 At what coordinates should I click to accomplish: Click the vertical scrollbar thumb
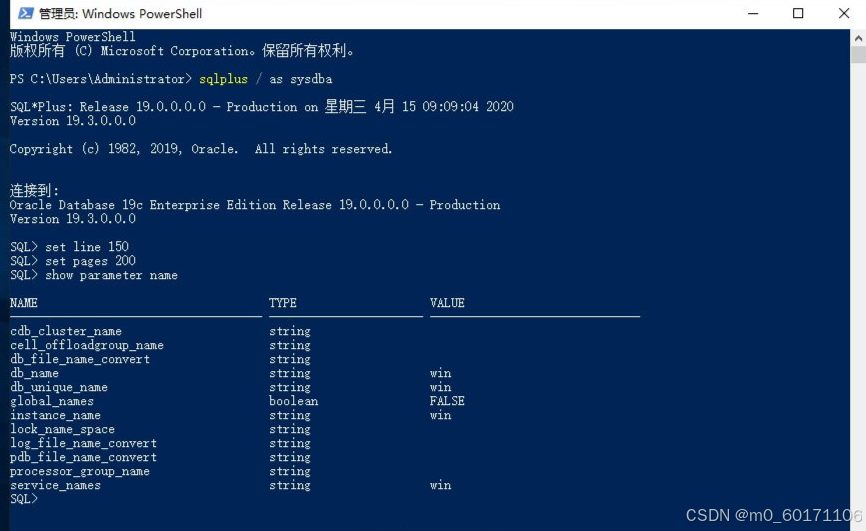858,55
